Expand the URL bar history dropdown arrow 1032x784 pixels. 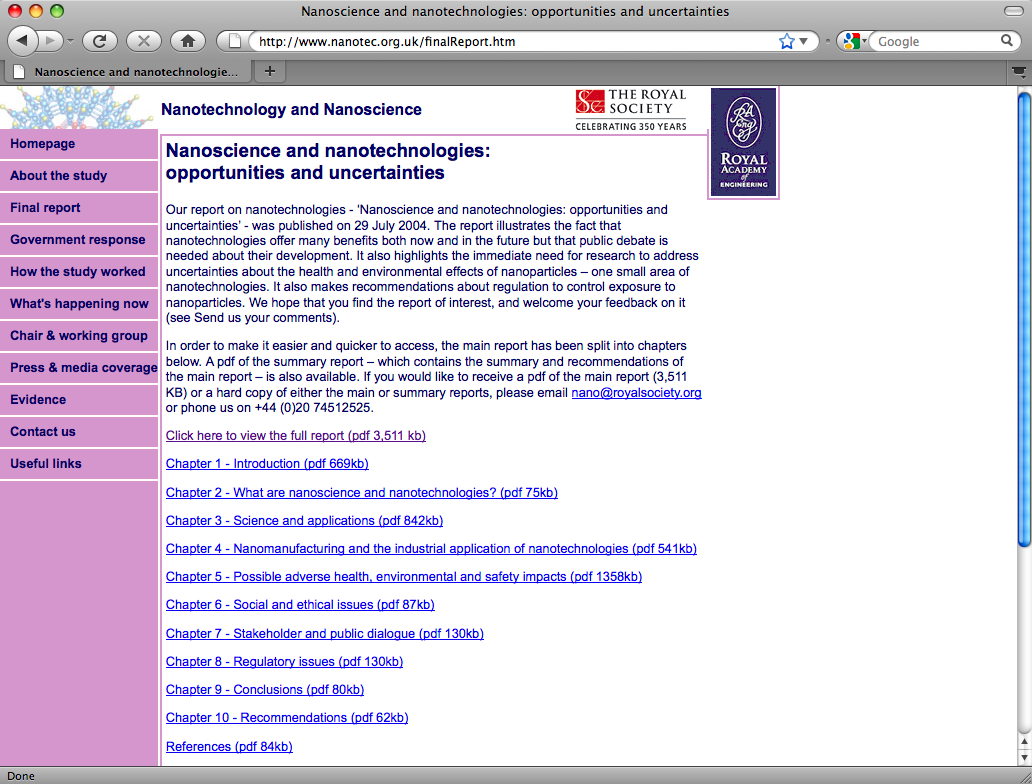(803, 41)
